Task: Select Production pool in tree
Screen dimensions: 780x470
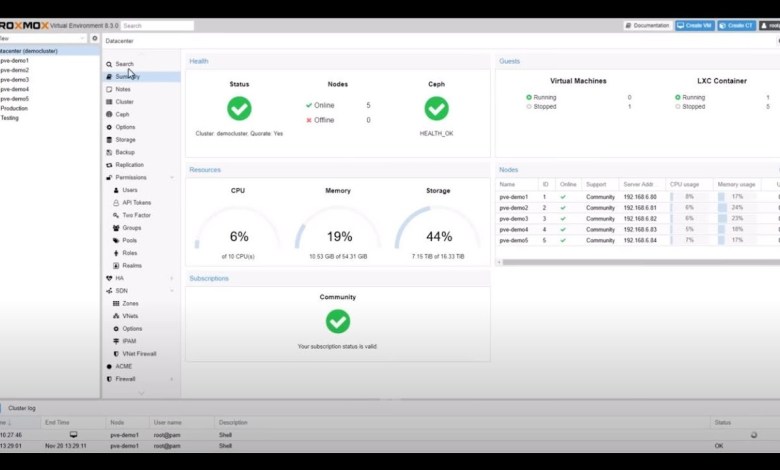Action: point(14,108)
